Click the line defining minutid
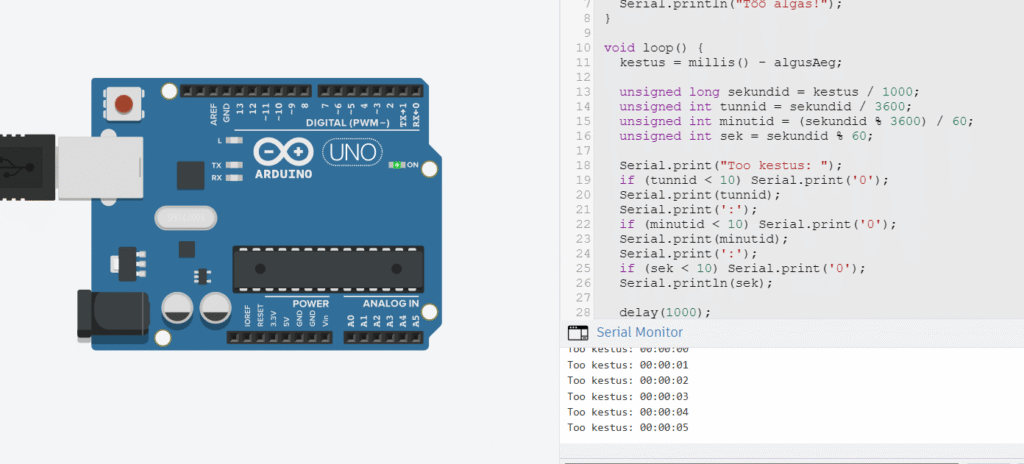 click(x=797, y=122)
